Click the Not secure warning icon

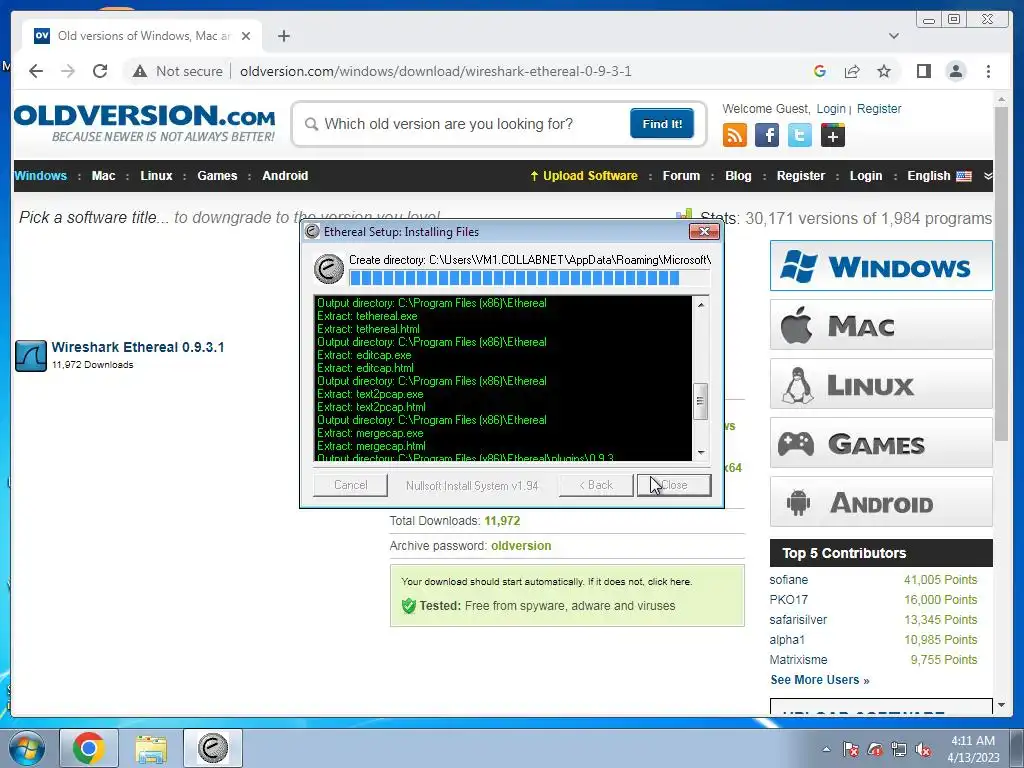(x=140, y=71)
